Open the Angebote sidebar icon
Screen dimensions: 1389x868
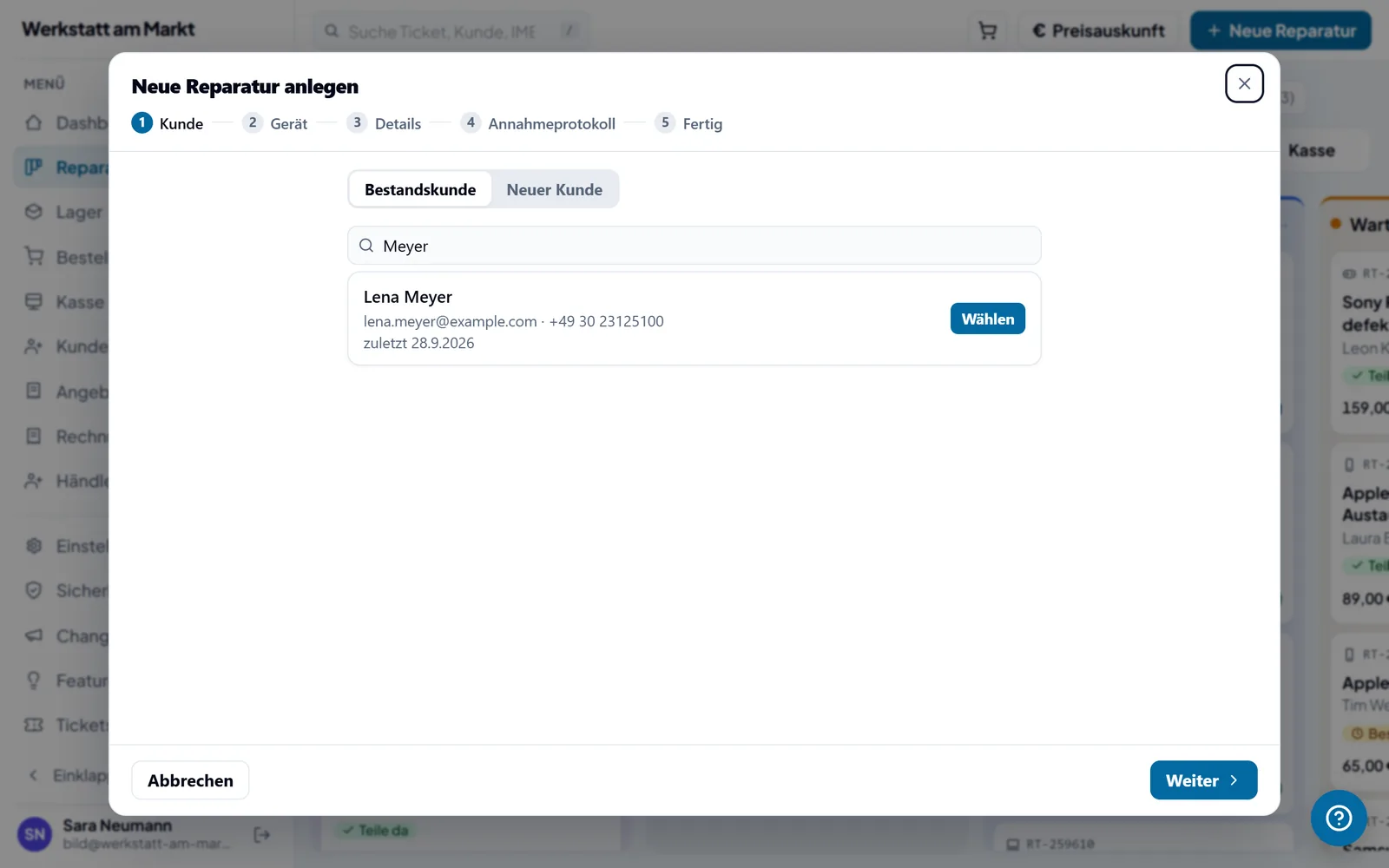coord(34,391)
